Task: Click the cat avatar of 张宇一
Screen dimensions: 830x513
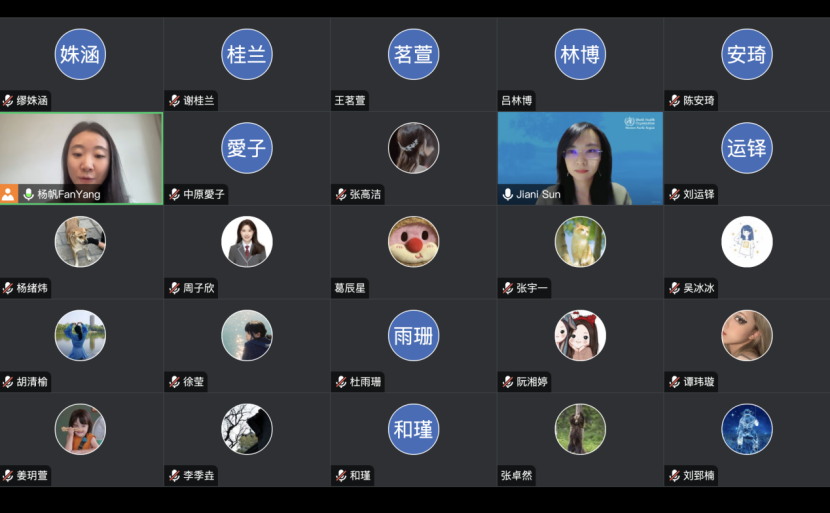Action: tap(580, 241)
